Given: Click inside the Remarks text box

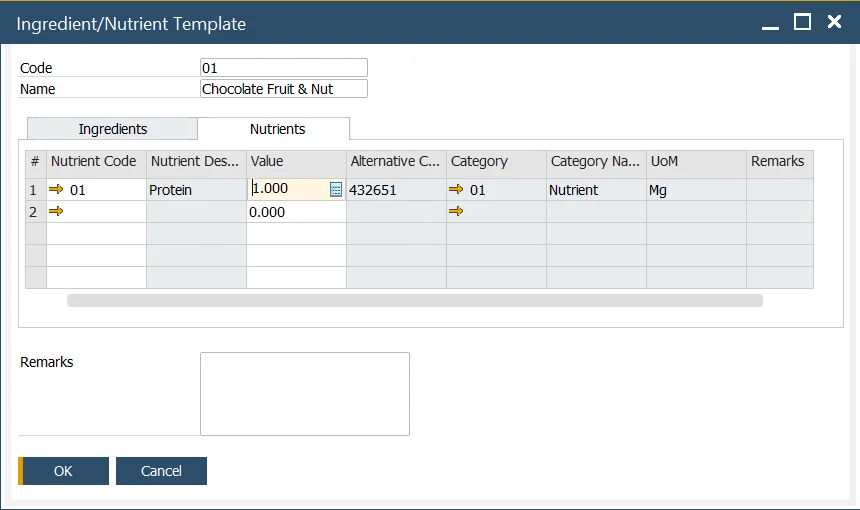Looking at the screenshot, I should (x=305, y=394).
